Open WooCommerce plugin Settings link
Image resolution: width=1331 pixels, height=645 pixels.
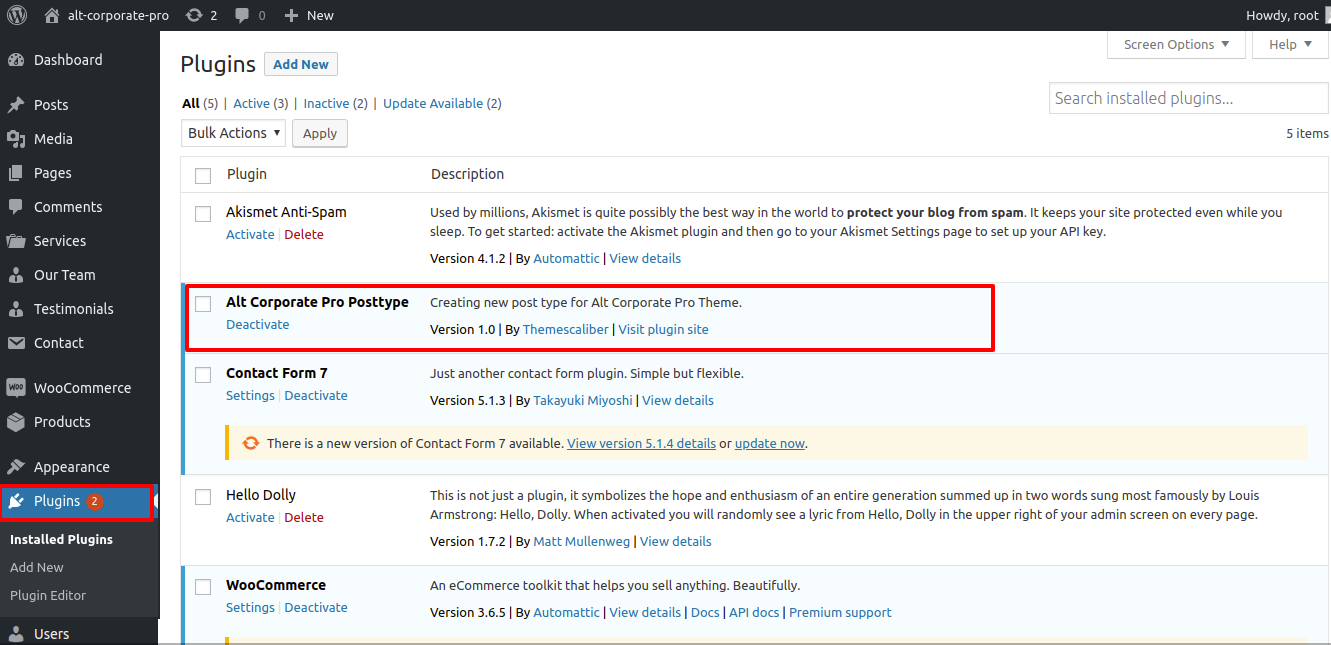click(250, 607)
